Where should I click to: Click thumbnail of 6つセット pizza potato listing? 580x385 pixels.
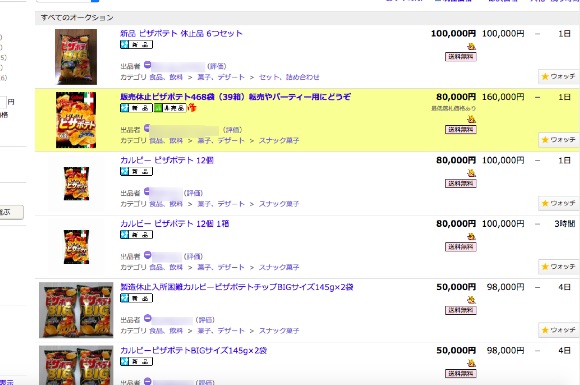(x=76, y=57)
